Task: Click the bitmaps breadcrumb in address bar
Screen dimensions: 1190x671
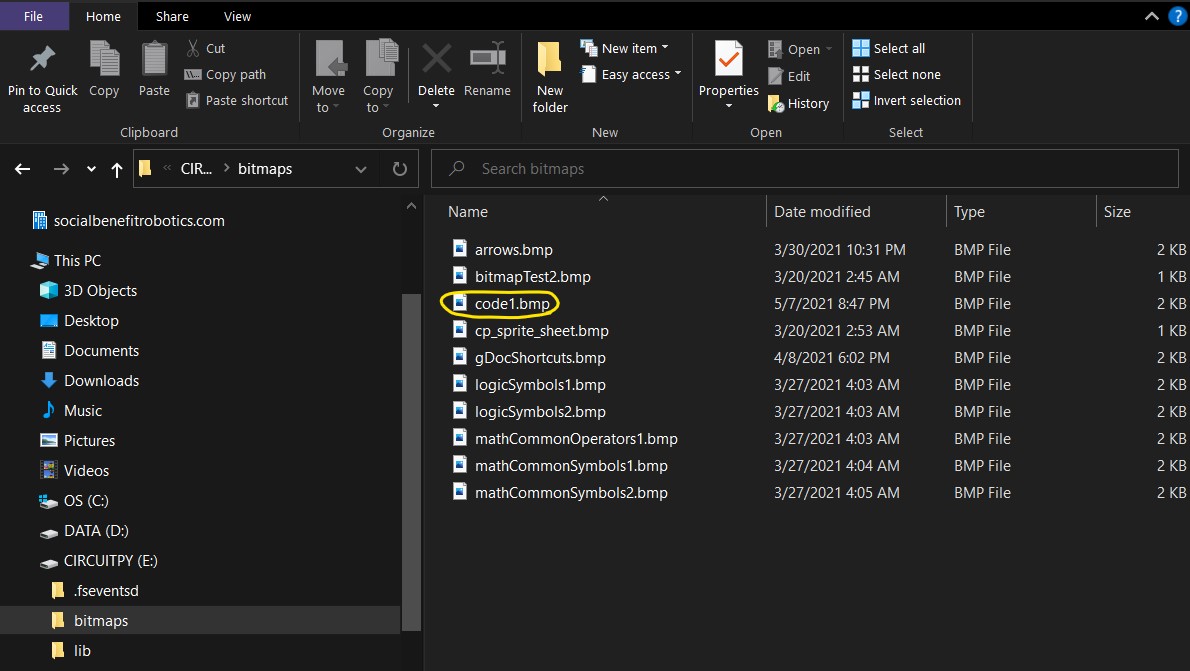Action: coord(265,169)
